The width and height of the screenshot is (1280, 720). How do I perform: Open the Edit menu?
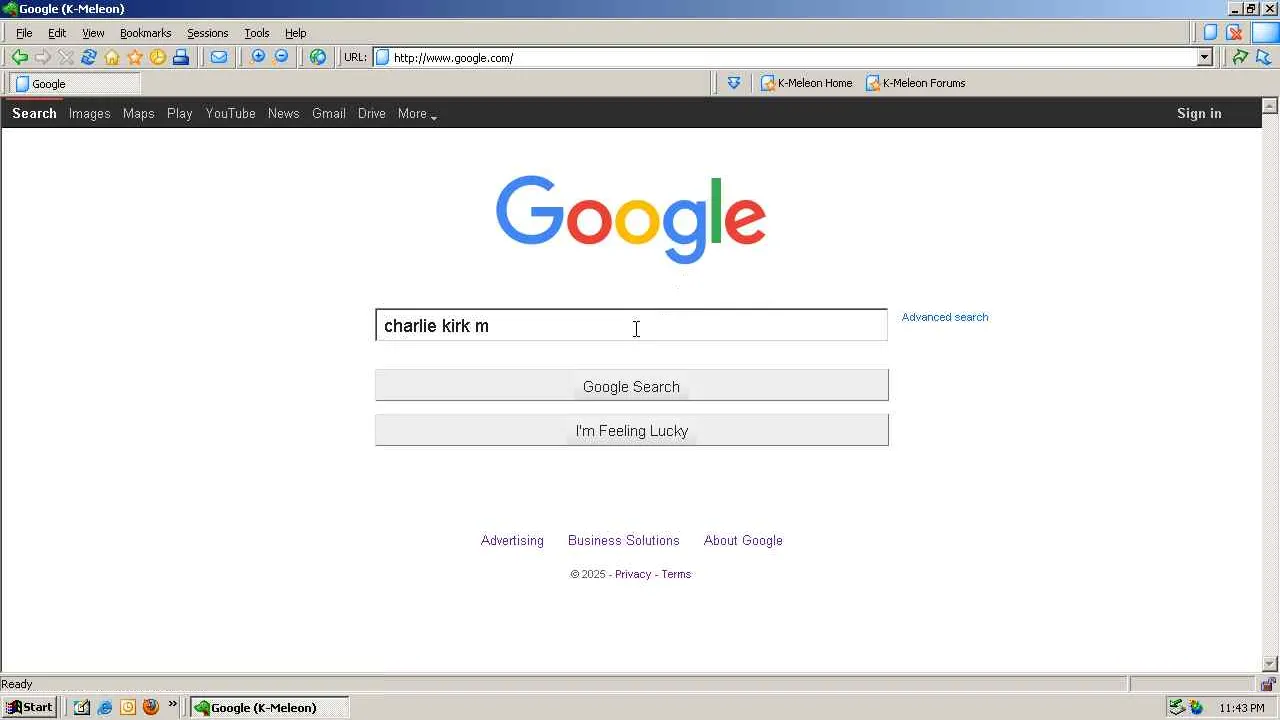click(x=57, y=33)
